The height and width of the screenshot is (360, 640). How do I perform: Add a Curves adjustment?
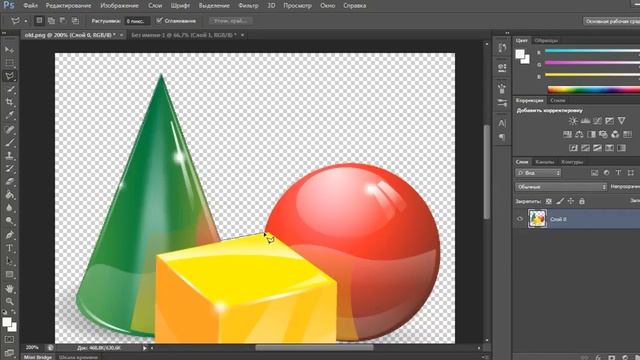(x=597, y=121)
